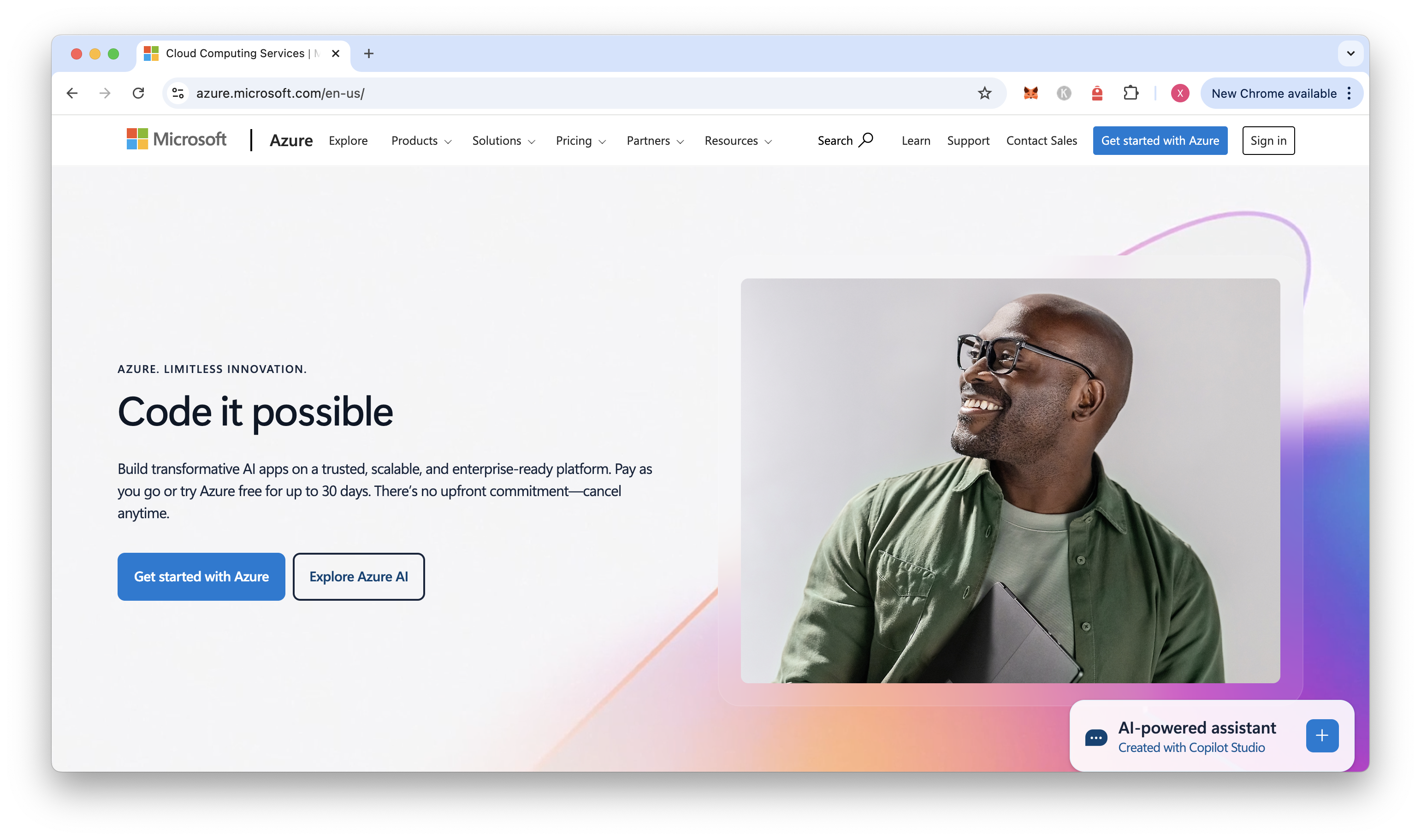Image resolution: width=1421 pixels, height=840 pixels.
Task: Open the Explore menu item
Action: (348, 141)
